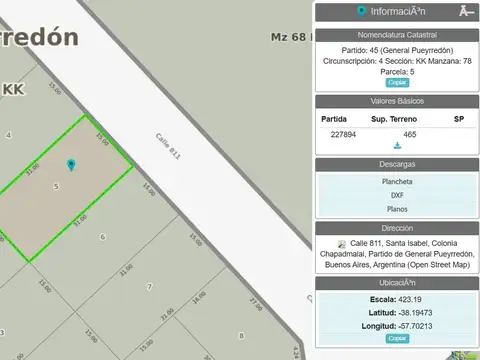
Task: Click the Parcela: 5 text
Action: 397,72
